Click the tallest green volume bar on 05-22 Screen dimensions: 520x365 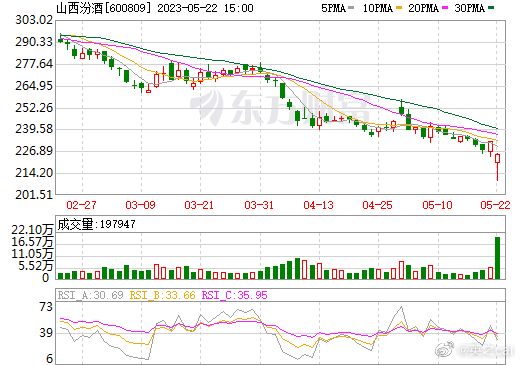(x=497, y=258)
